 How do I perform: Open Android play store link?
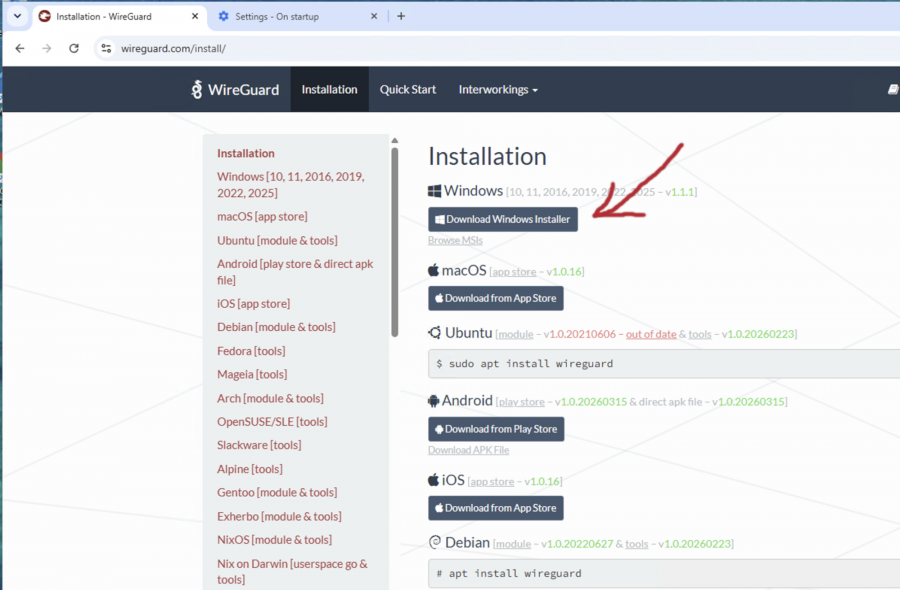click(522, 402)
